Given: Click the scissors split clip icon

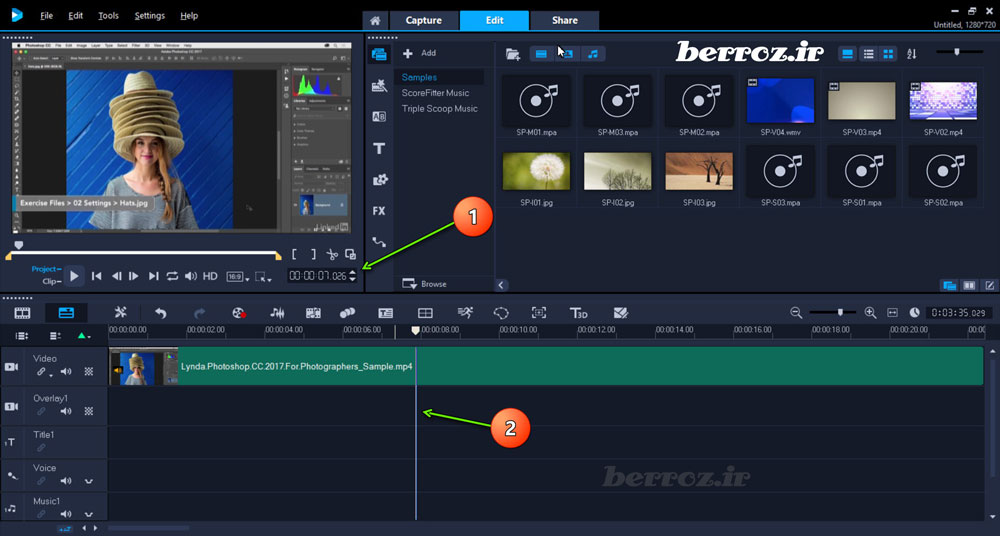Looking at the screenshot, I should point(332,255).
